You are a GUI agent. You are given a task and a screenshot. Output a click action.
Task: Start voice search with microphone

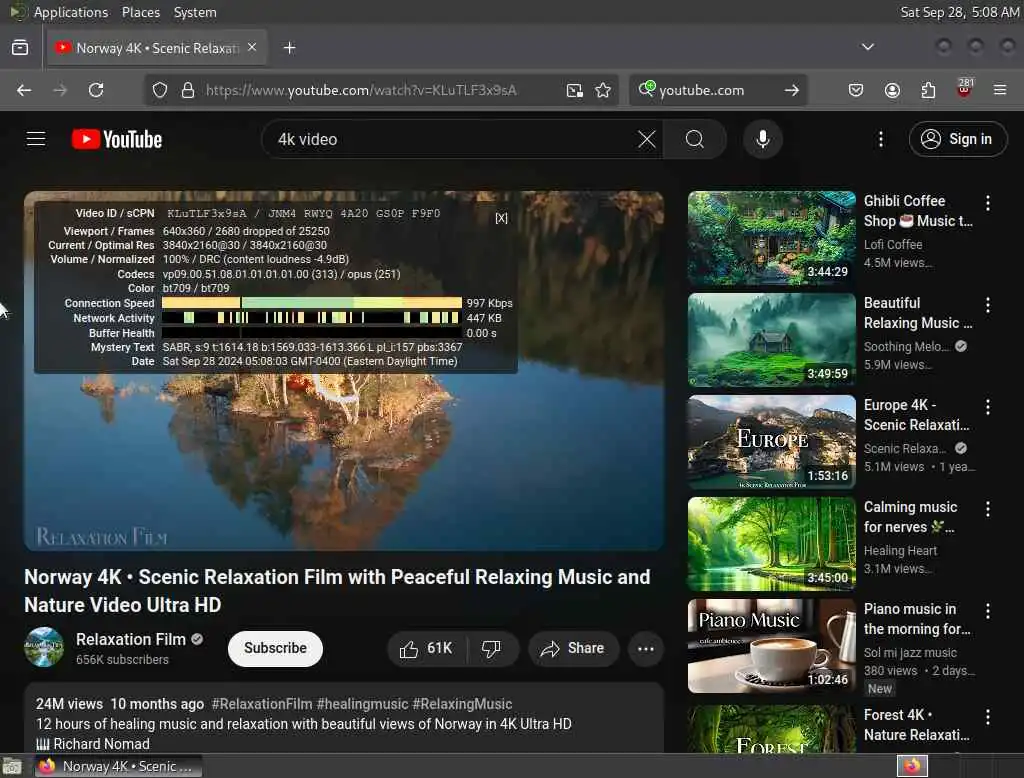click(763, 139)
